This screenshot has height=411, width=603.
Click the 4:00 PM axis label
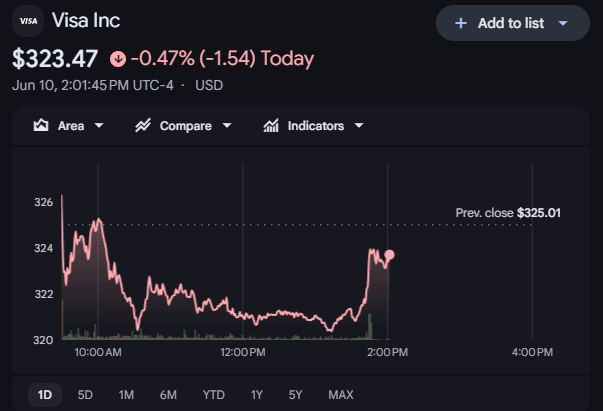[532, 352]
